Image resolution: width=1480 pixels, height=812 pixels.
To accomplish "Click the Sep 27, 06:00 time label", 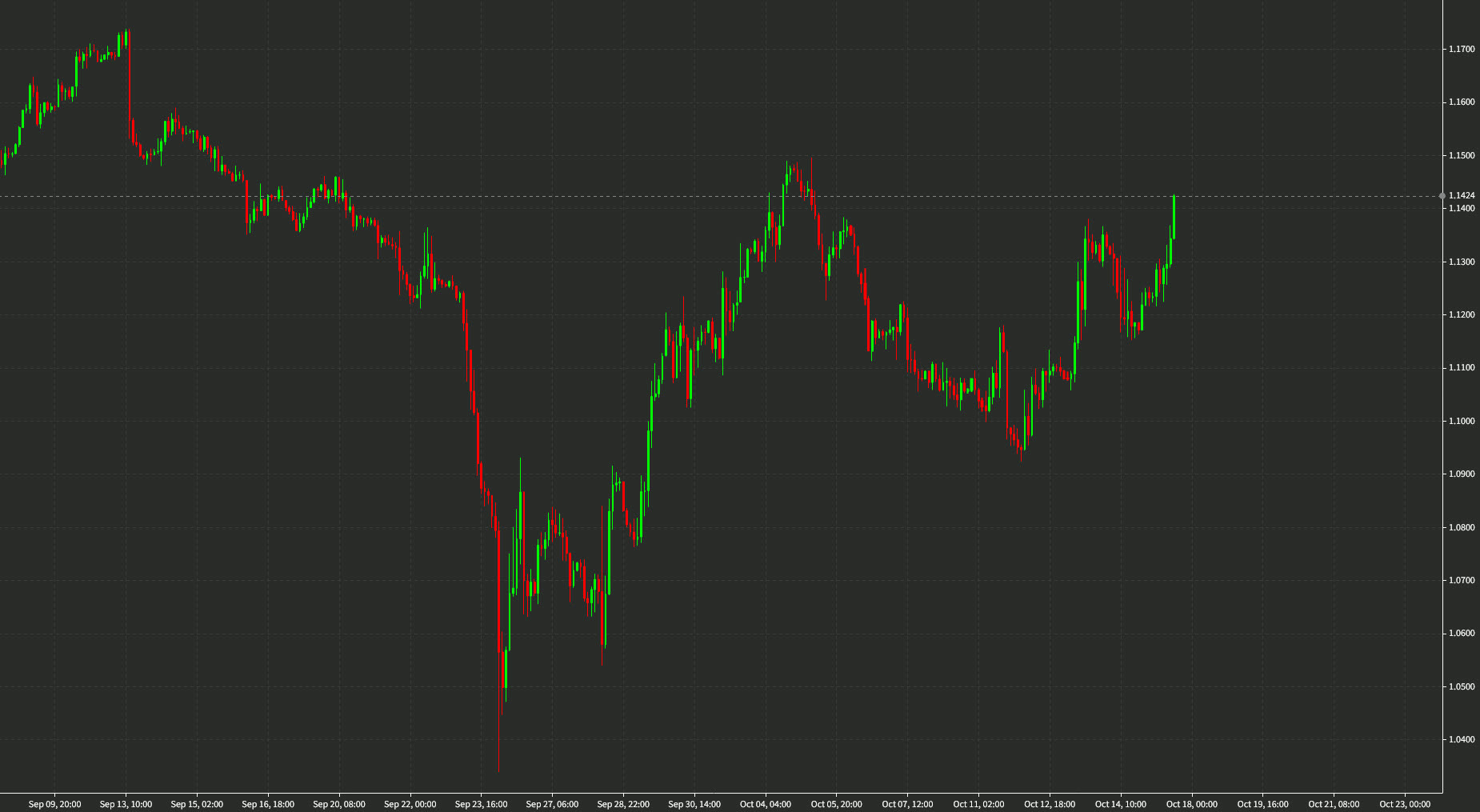I will [x=552, y=804].
